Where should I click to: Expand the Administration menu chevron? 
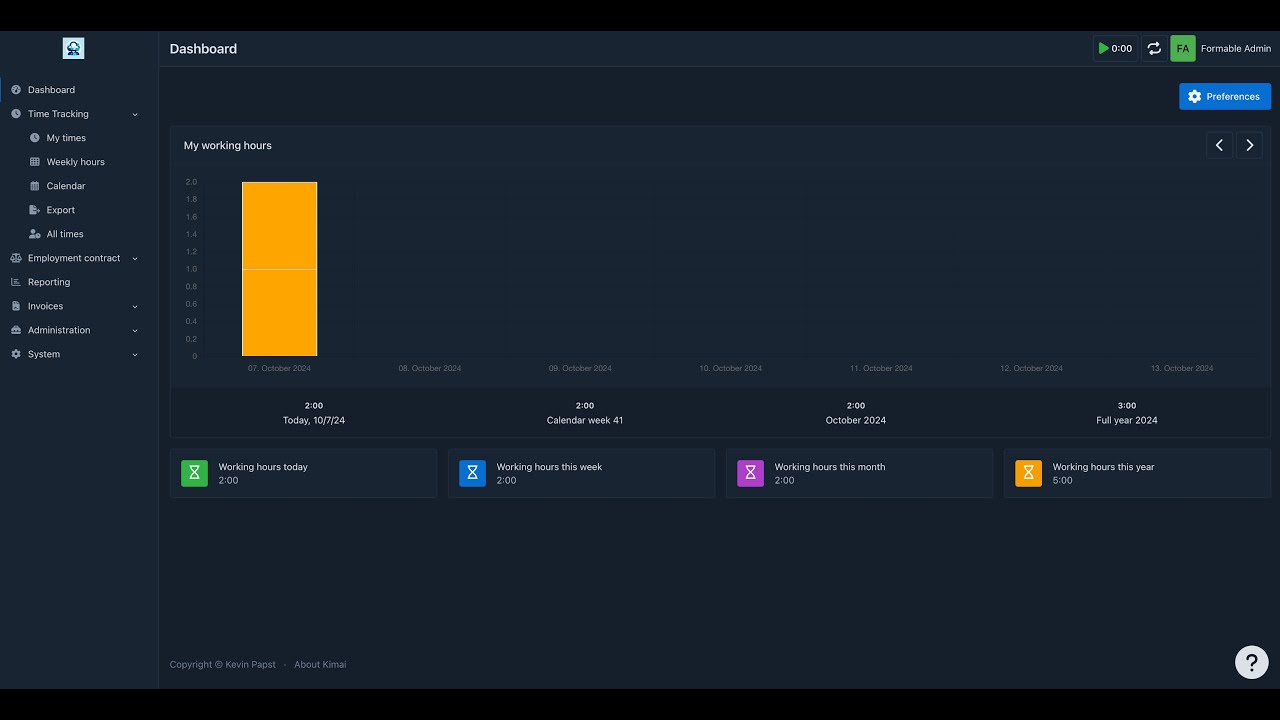[135, 330]
